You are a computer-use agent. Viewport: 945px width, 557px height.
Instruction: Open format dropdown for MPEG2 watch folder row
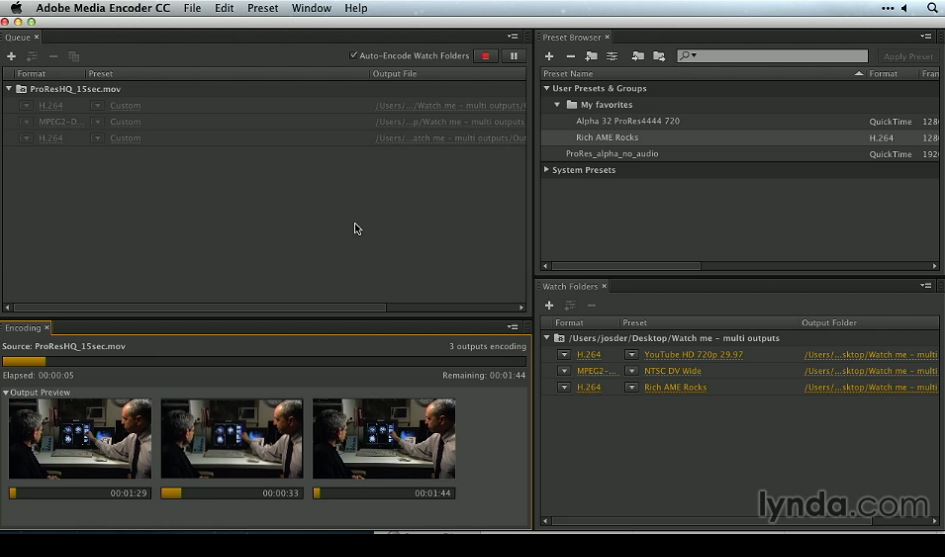click(x=564, y=371)
